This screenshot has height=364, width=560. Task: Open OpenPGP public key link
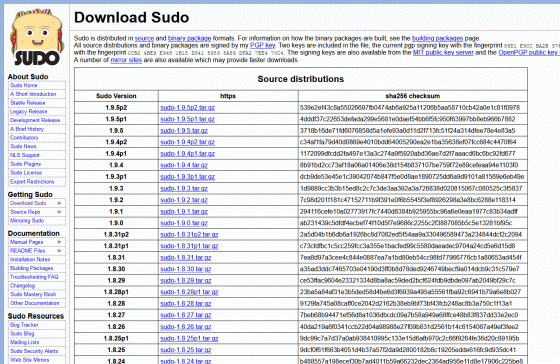pos(528,53)
